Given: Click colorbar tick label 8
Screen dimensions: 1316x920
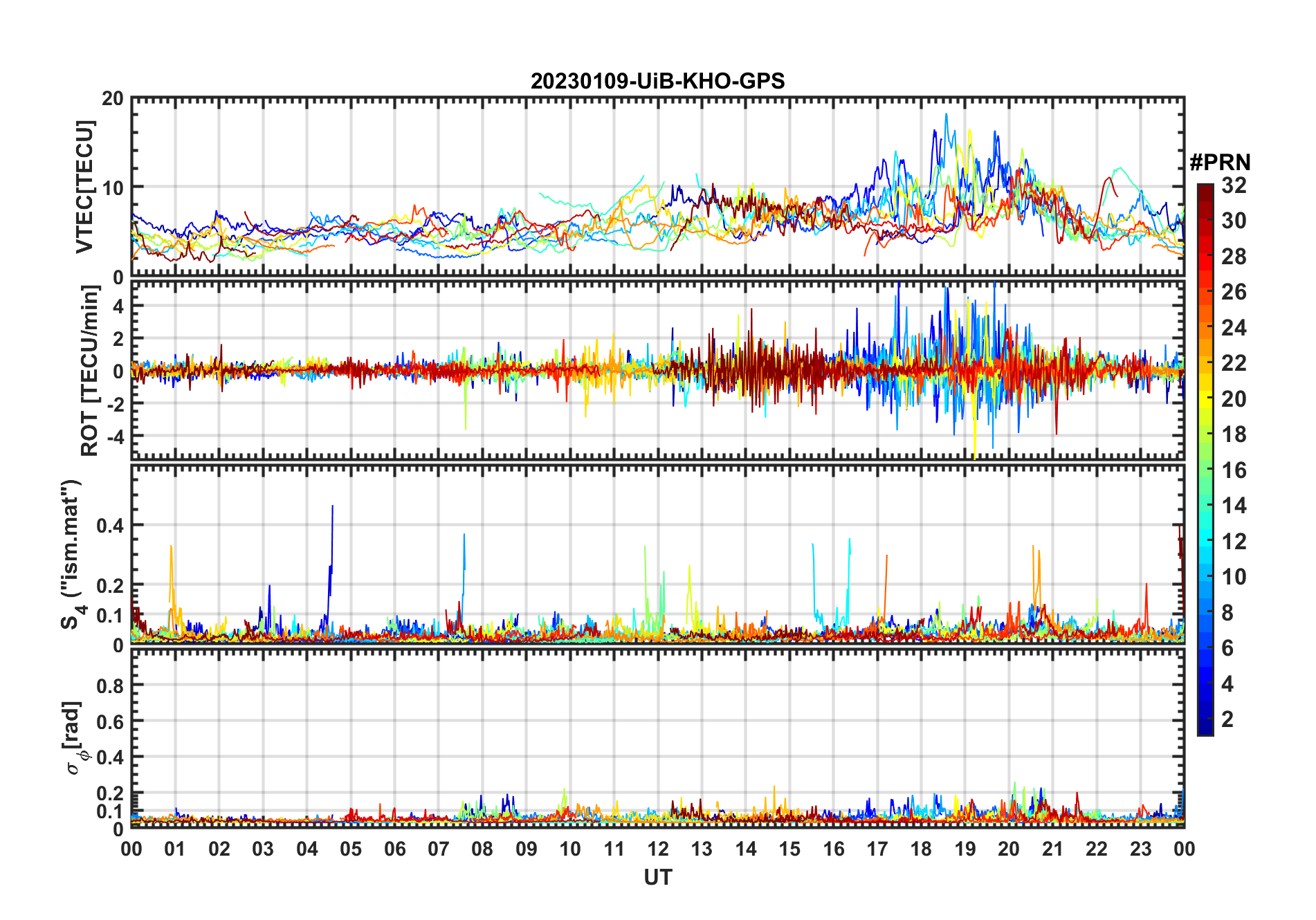Looking at the screenshot, I should (x=1227, y=612).
